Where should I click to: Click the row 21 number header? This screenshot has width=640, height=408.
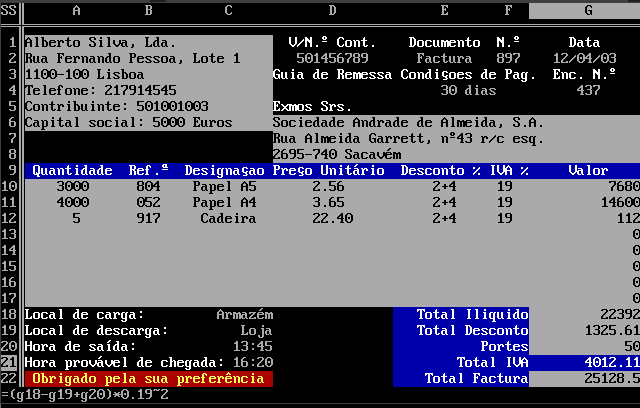(x=11, y=362)
